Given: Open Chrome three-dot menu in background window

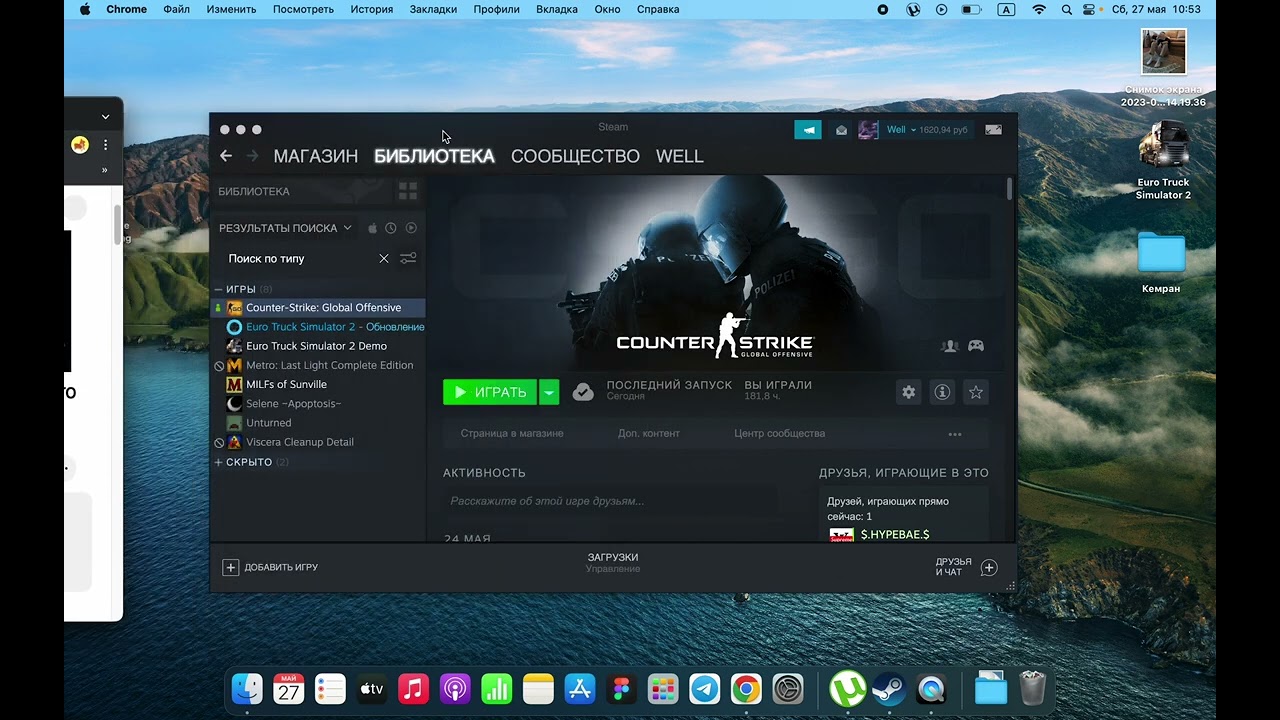Looking at the screenshot, I should [x=105, y=145].
